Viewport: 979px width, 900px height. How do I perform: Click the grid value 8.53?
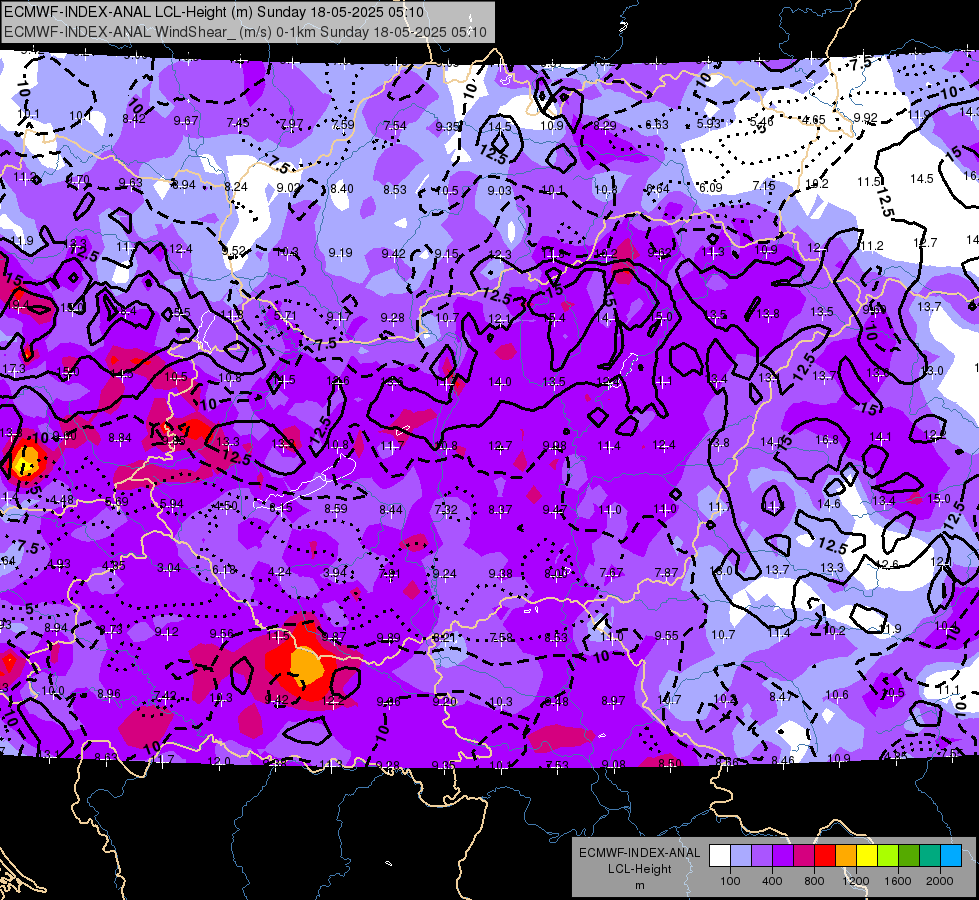[395, 189]
